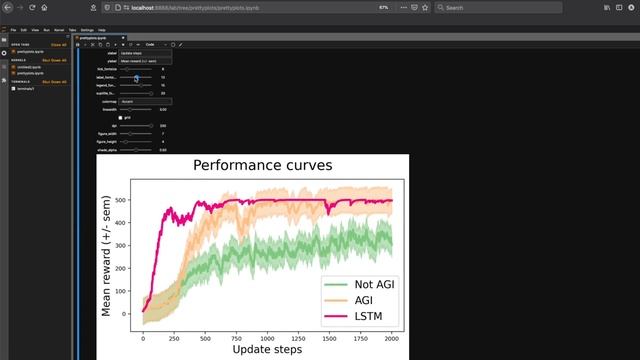The width and height of the screenshot is (640, 360).
Task: Click the browser Forward arrow
Action: pyautogui.click(x=20, y=7)
